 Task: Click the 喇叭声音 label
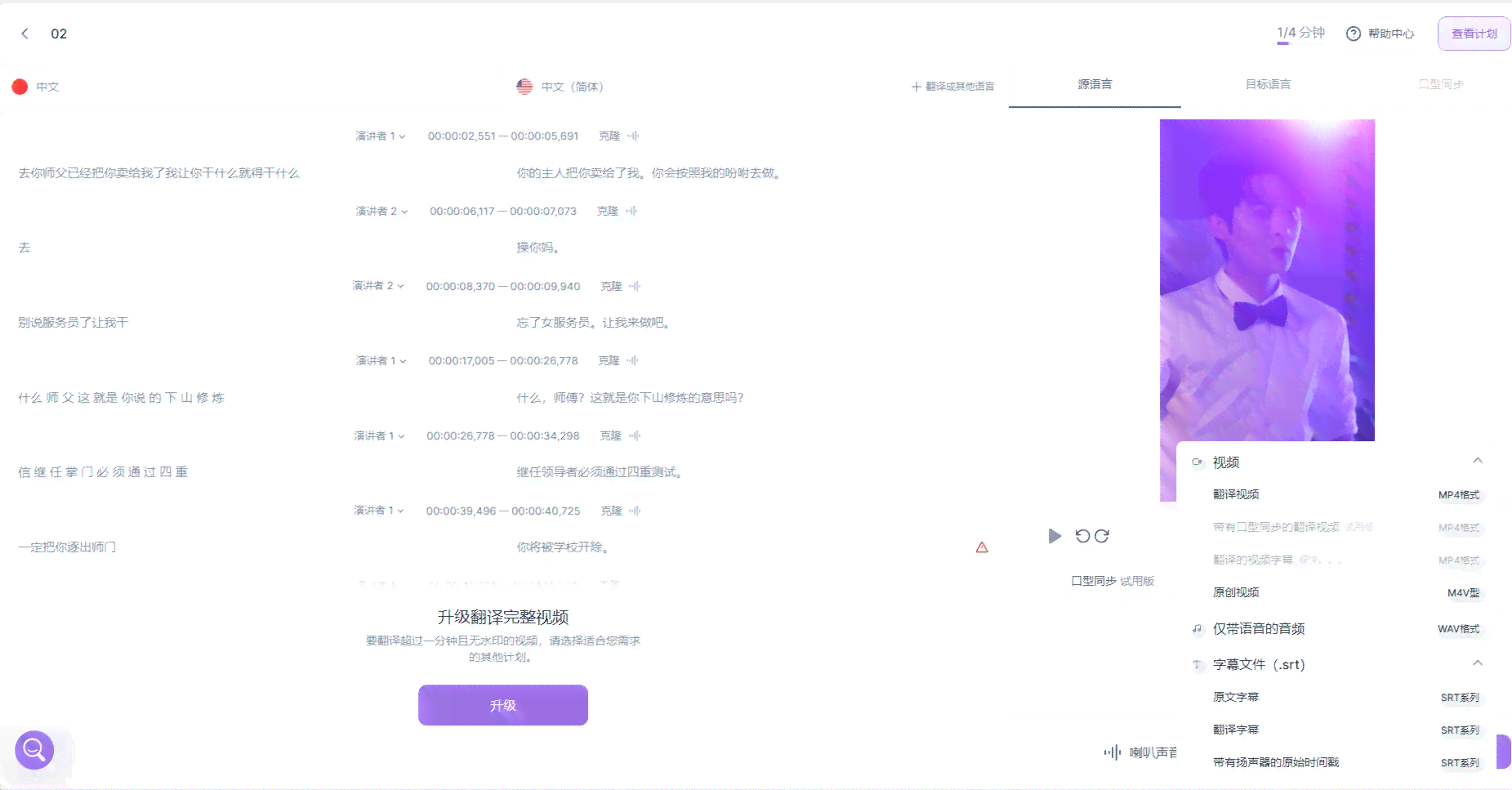click(1153, 752)
